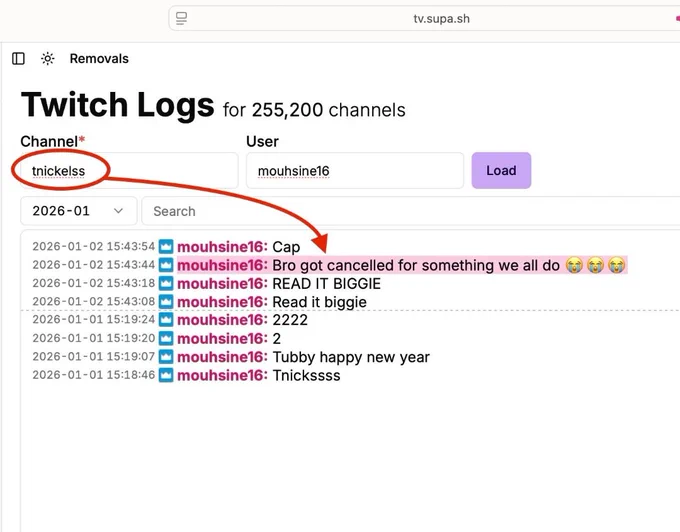Toggle the sidebar panel icon

18,59
